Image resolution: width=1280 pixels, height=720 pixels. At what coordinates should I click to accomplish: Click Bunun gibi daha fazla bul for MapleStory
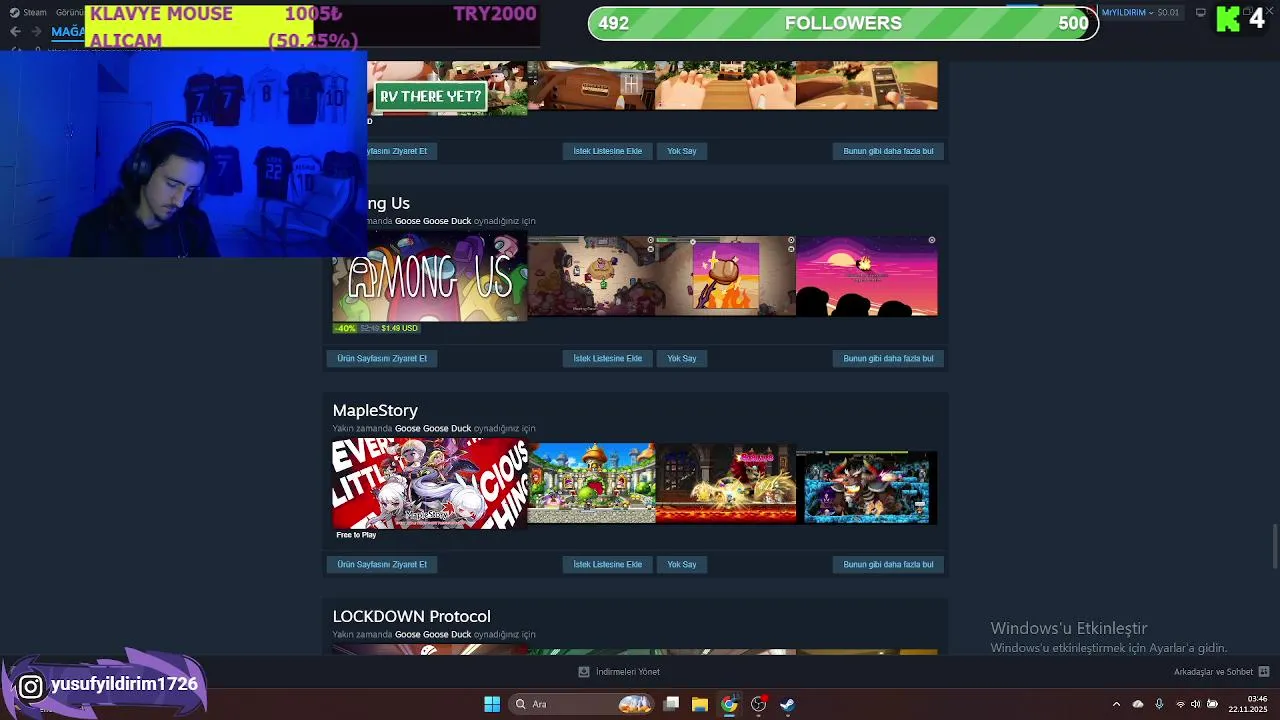(888, 564)
